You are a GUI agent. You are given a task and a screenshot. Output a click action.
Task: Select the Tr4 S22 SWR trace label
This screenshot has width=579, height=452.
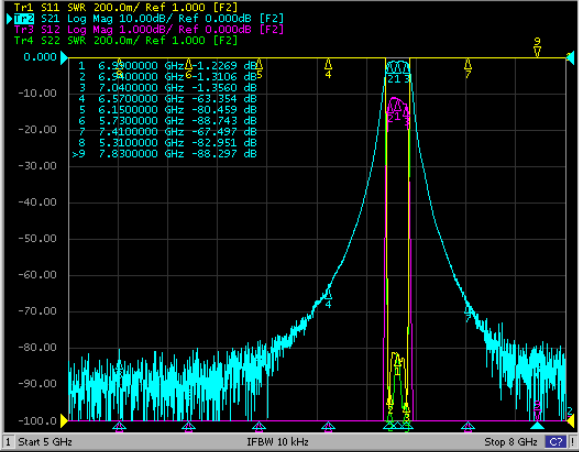(126, 40)
